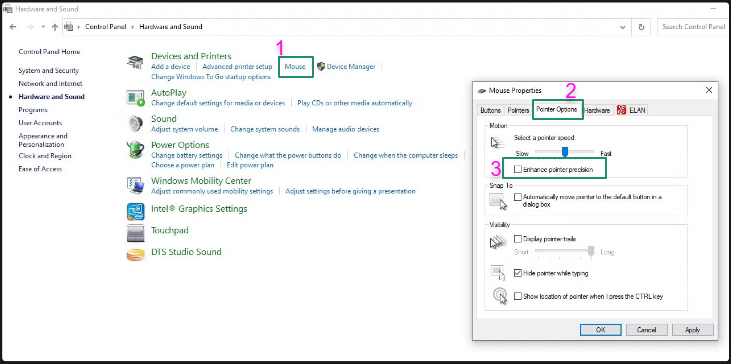Click the pointer speed slider

click(565, 152)
